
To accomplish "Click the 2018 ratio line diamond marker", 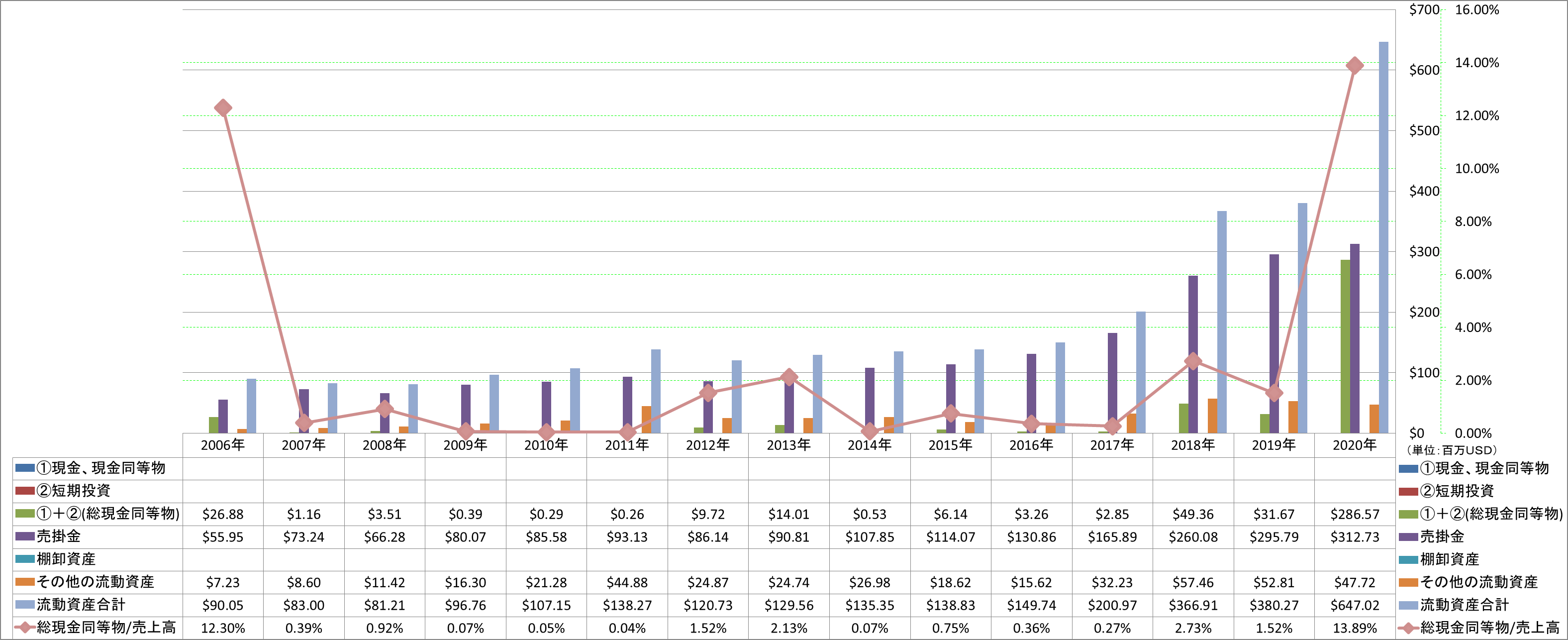I will coord(1193,361).
